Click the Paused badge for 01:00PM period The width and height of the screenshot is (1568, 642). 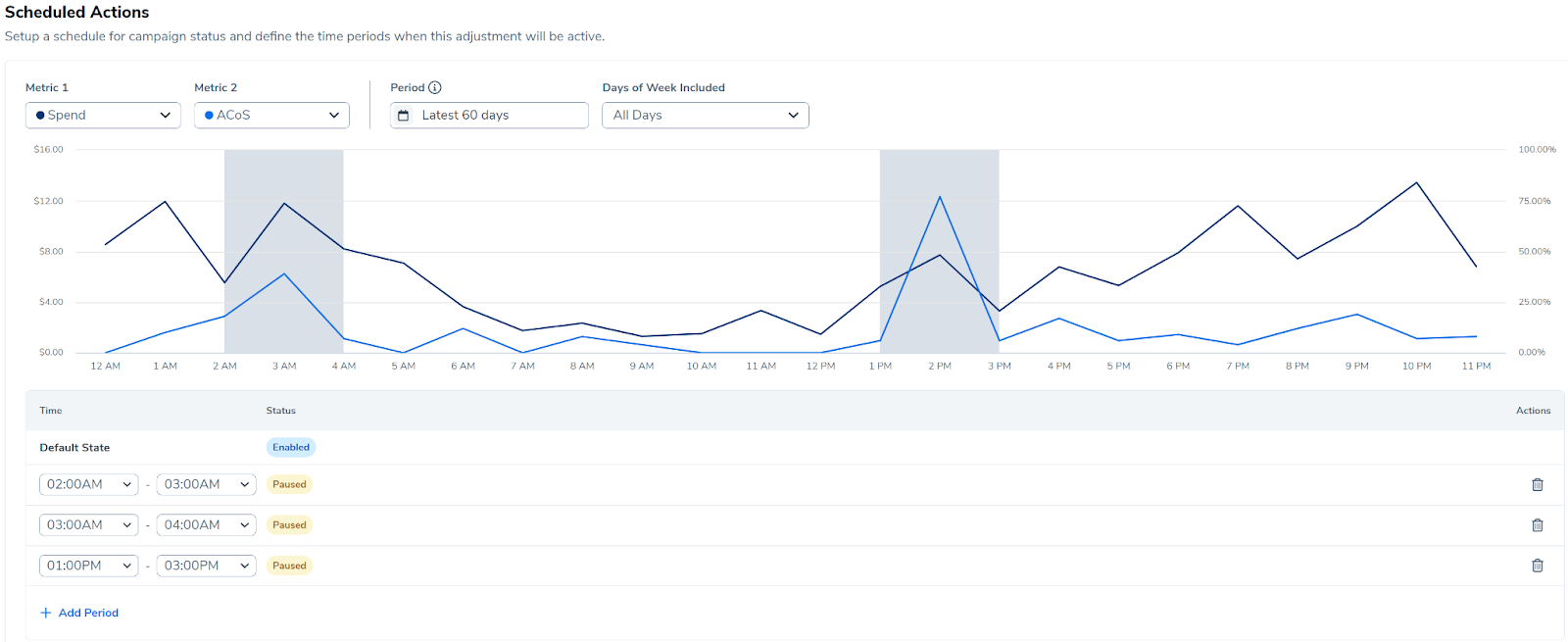(289, 566)
